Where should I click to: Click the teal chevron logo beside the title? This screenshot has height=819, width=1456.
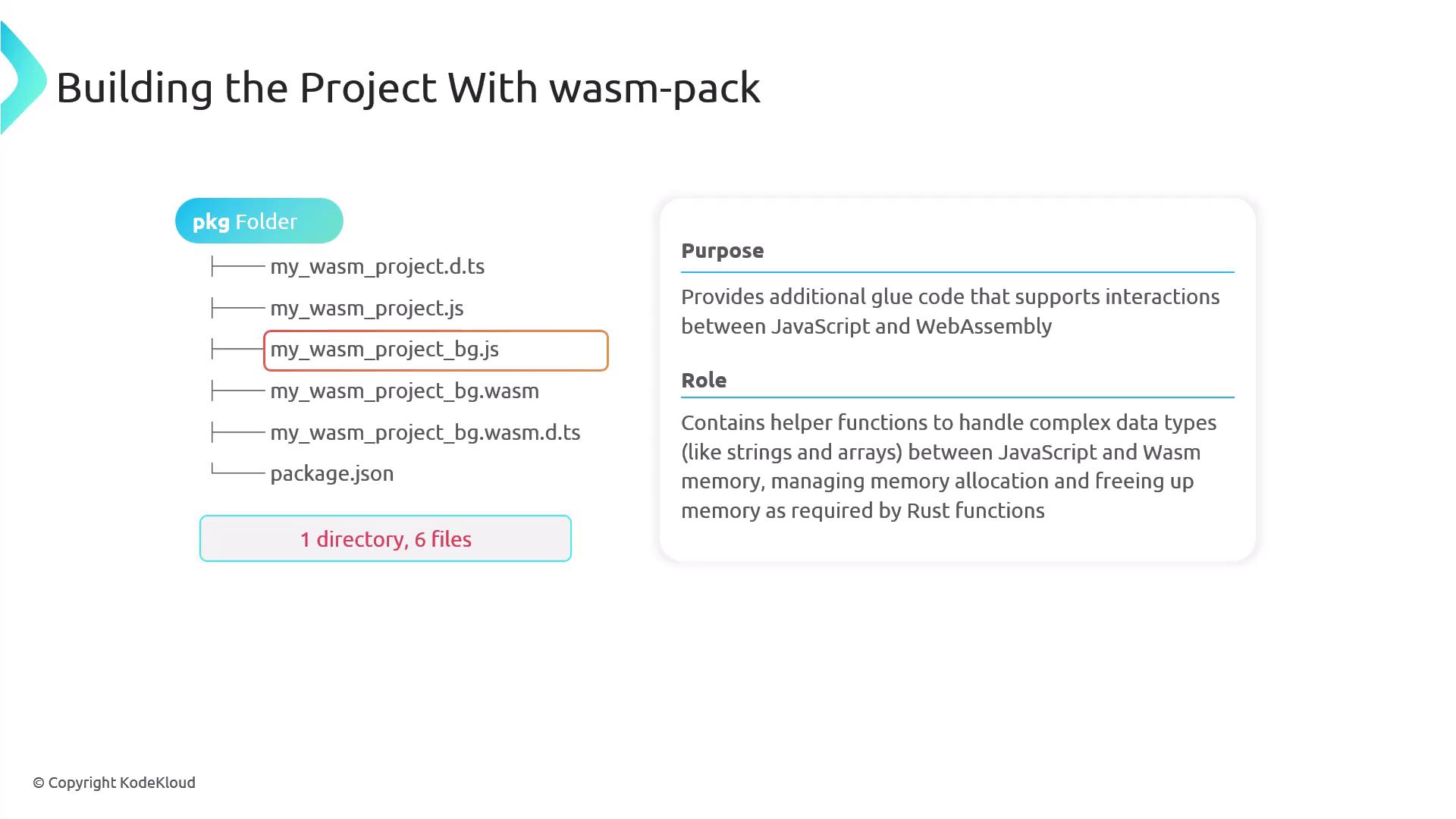23,79
